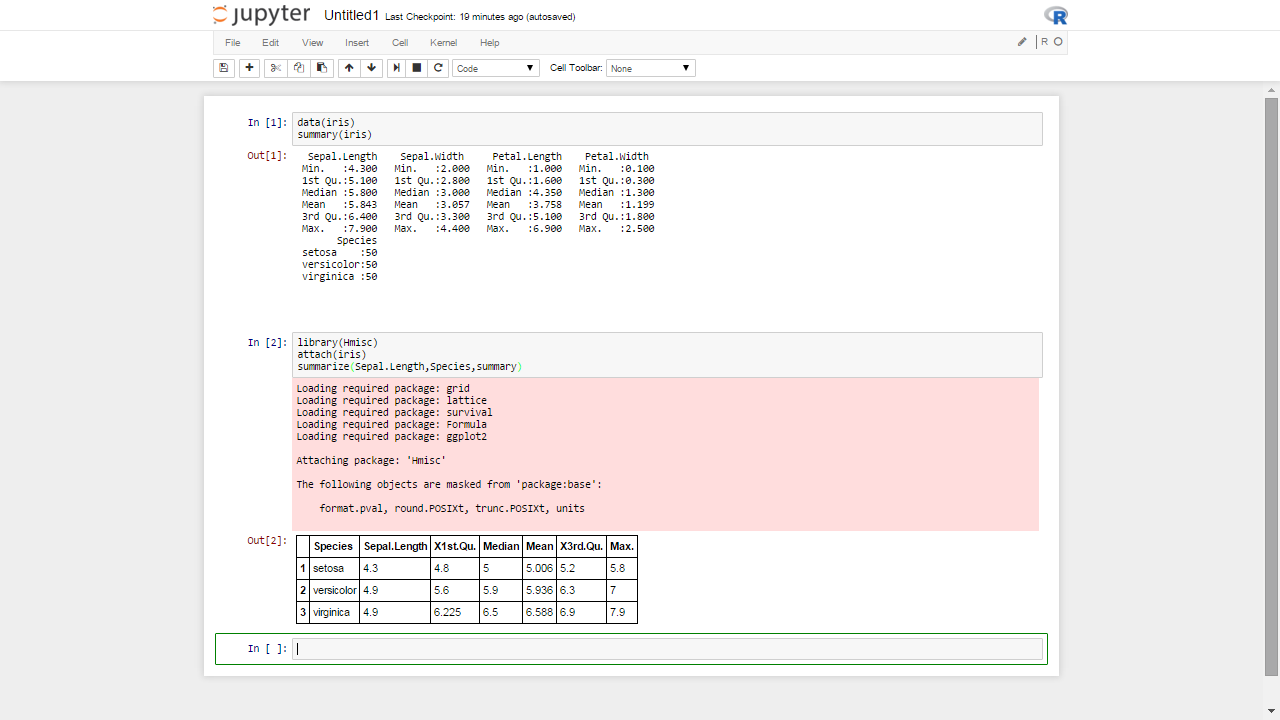Open the Kernel menu
1280x720 pixels.
tap(443, 43)
